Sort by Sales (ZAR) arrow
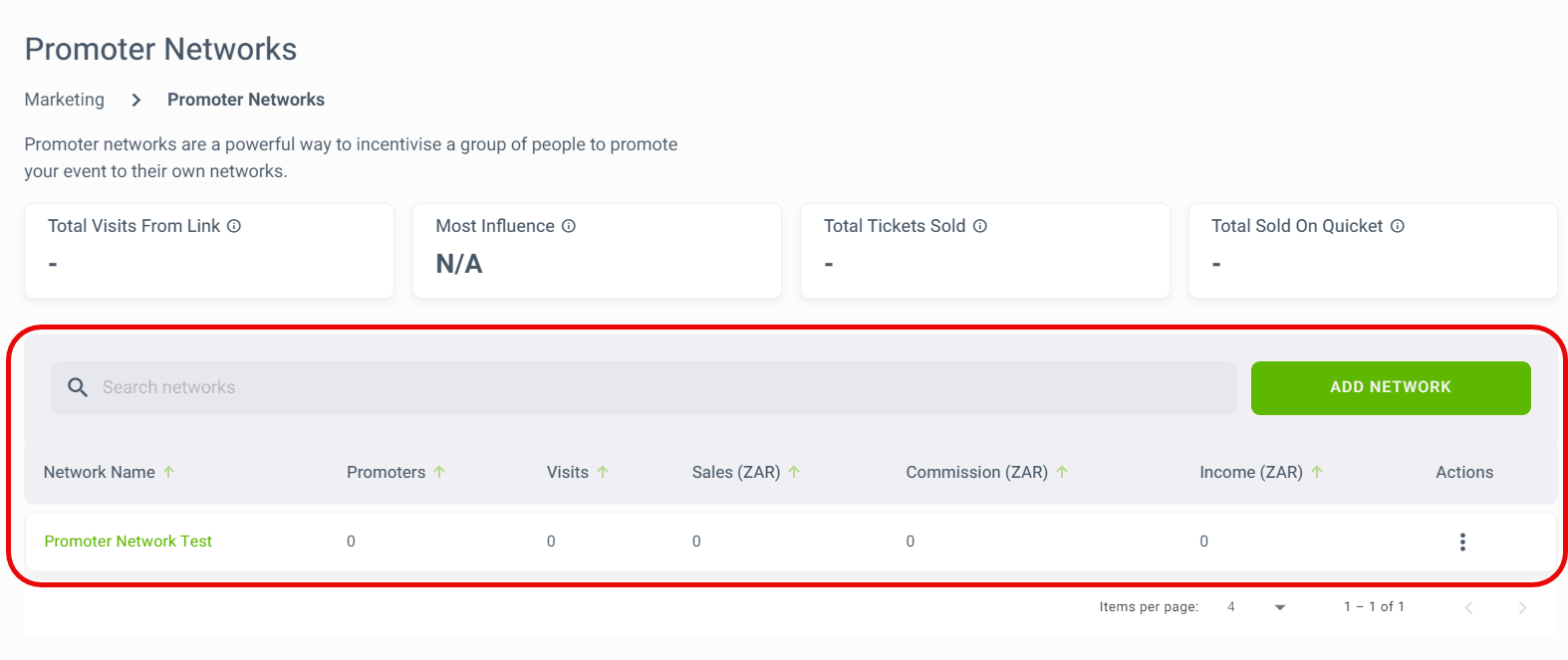The width and height of the screenshot is (1568, 660). point(794,472)
